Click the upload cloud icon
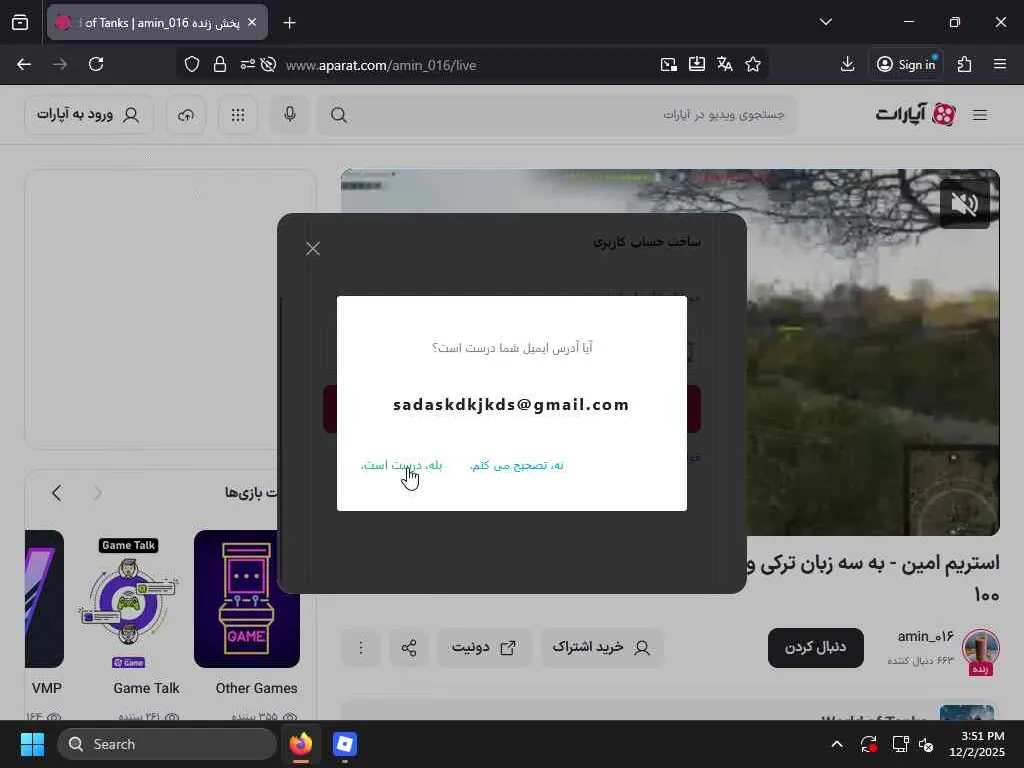 click(186, 115)
